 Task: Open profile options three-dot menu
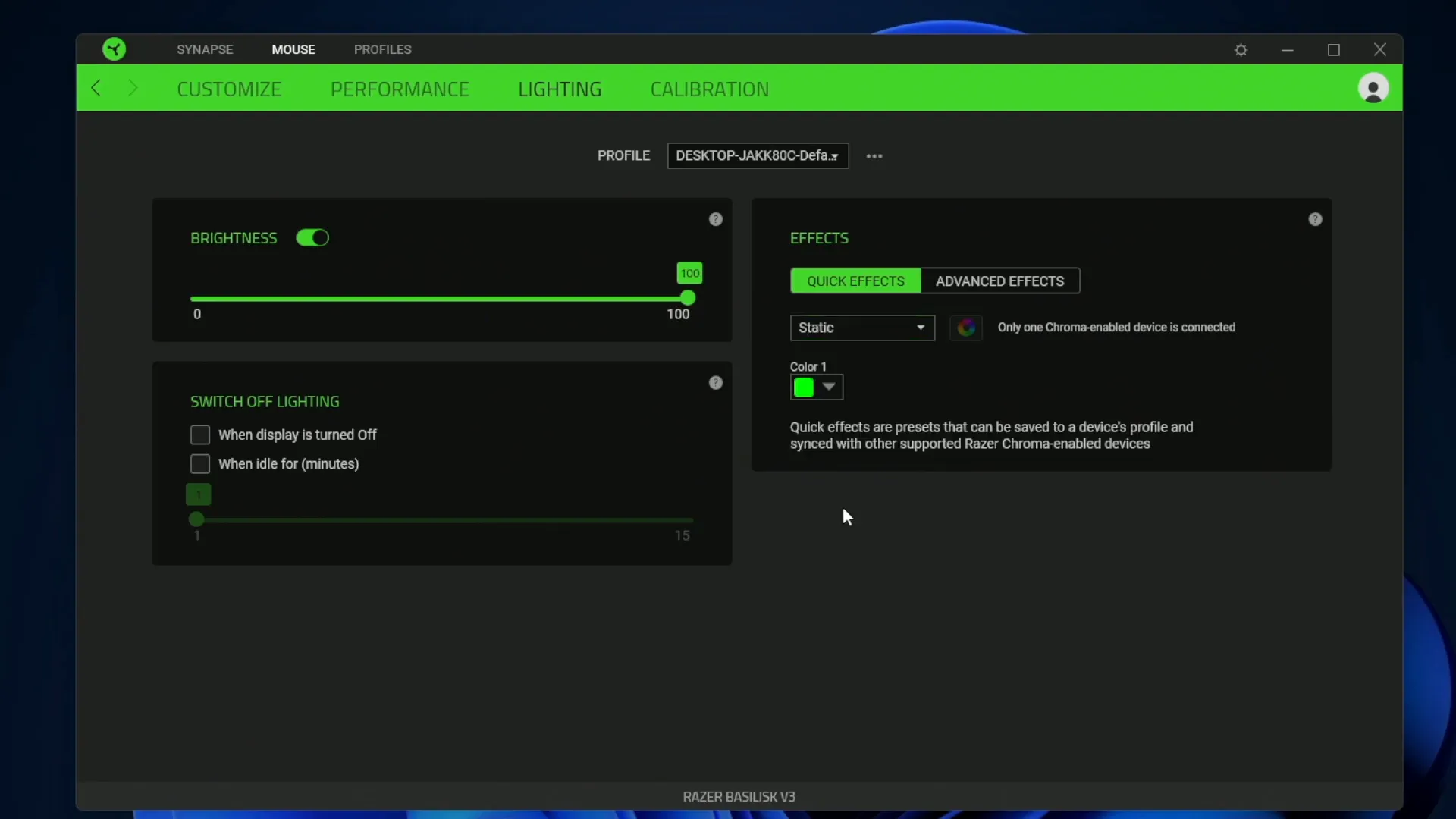pyautogui.click(x=874, y=156)
